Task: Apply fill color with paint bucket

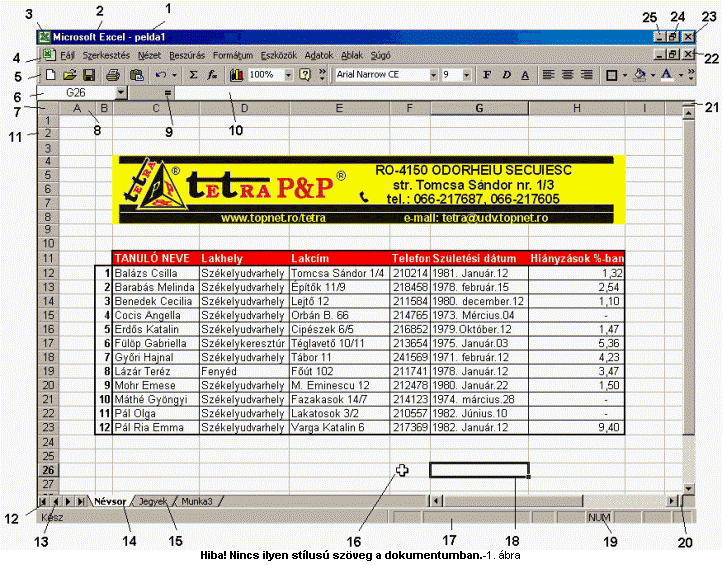Action: coord(640,75)
